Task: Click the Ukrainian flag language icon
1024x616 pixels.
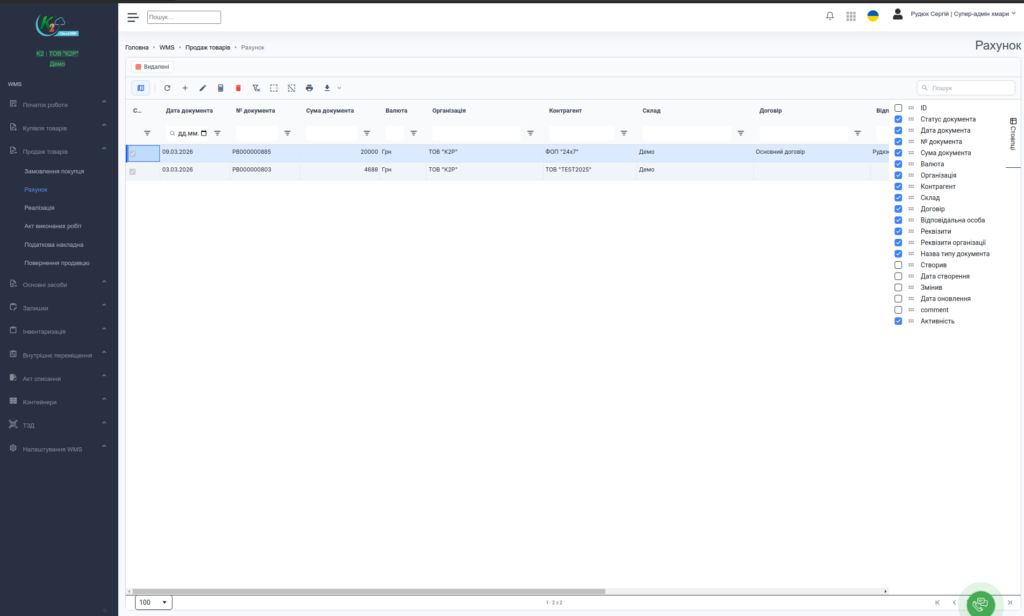Action: tap(873, 16)
